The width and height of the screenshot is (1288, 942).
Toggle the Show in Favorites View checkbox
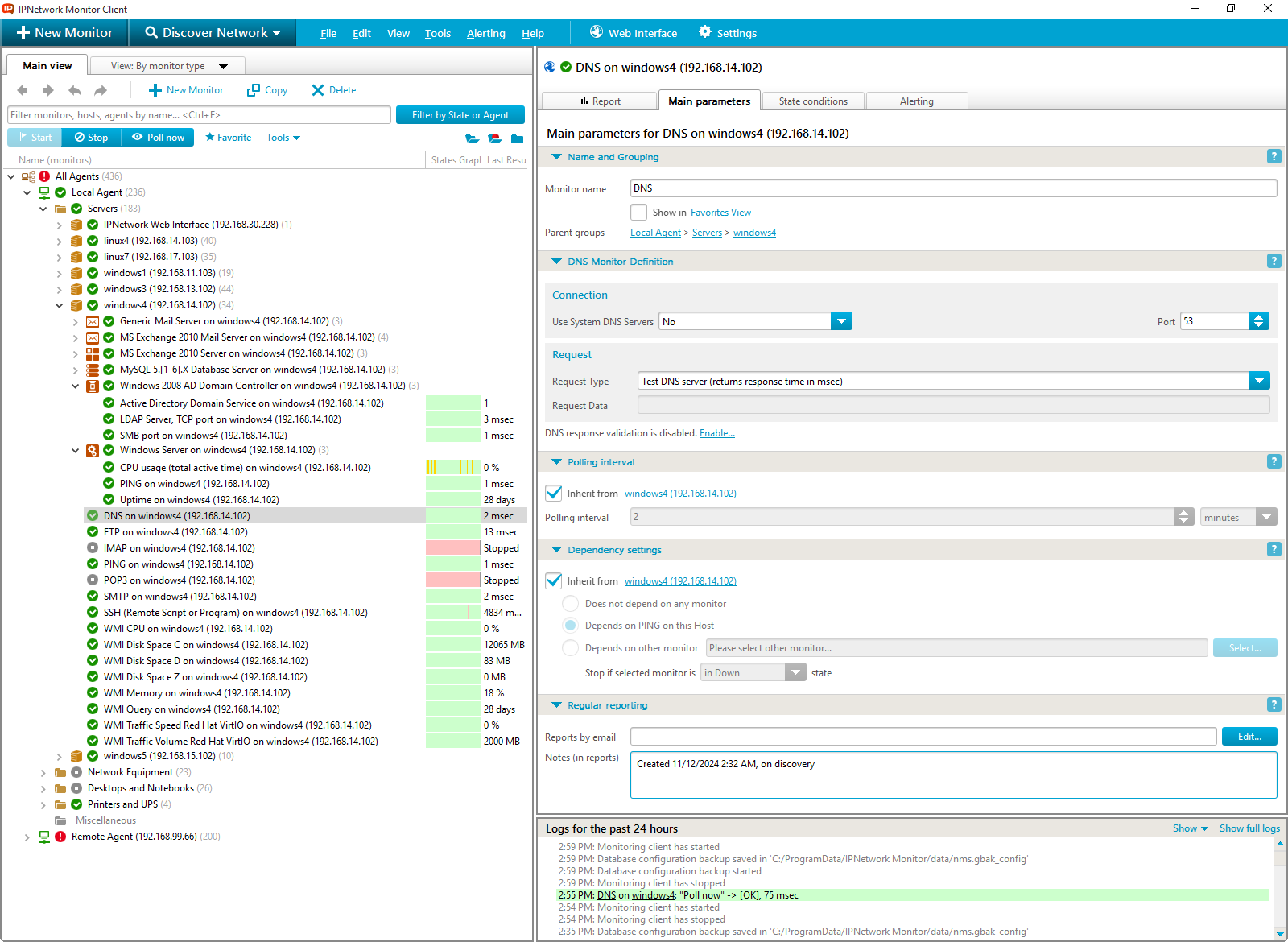(638, 212)
